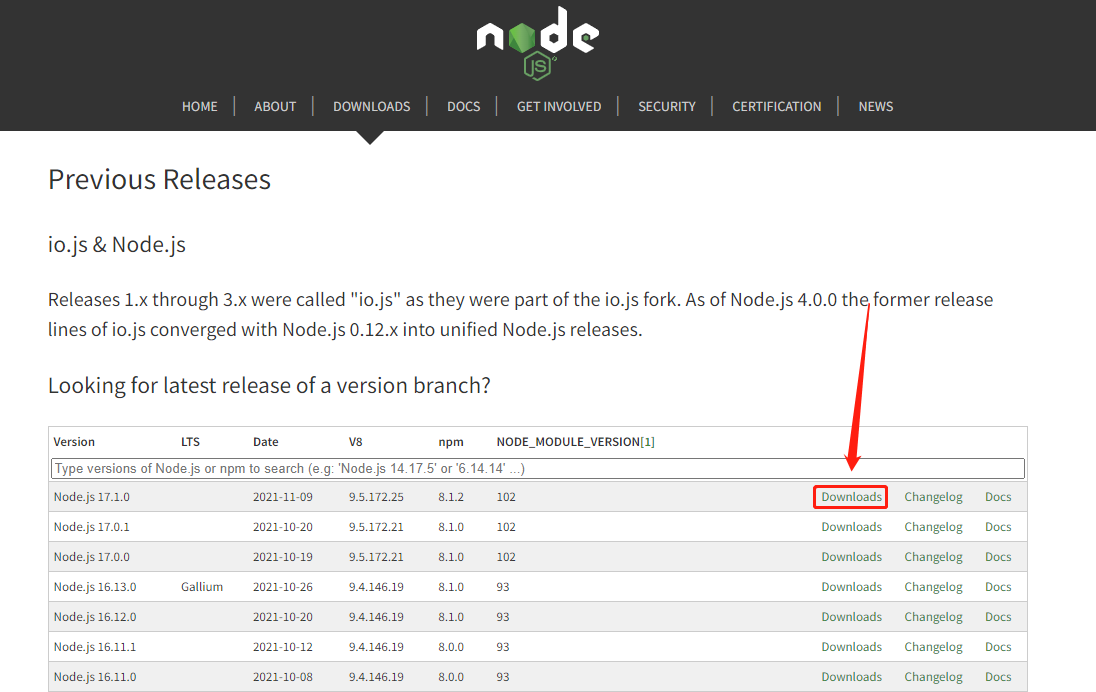View Docs for Node.js 17.0.1

pyautogui.click(x=998, y=527)
